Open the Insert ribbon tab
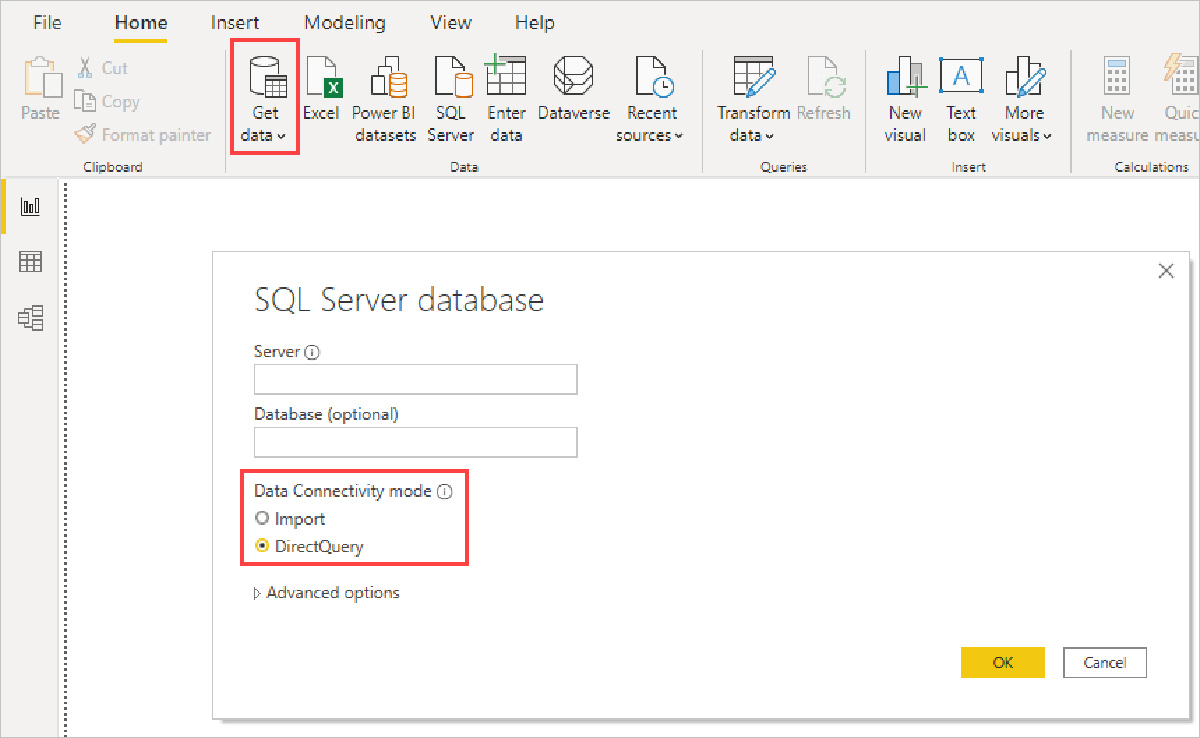The height and width of the screenshot is (738, 1200). (x=235, y=22)
